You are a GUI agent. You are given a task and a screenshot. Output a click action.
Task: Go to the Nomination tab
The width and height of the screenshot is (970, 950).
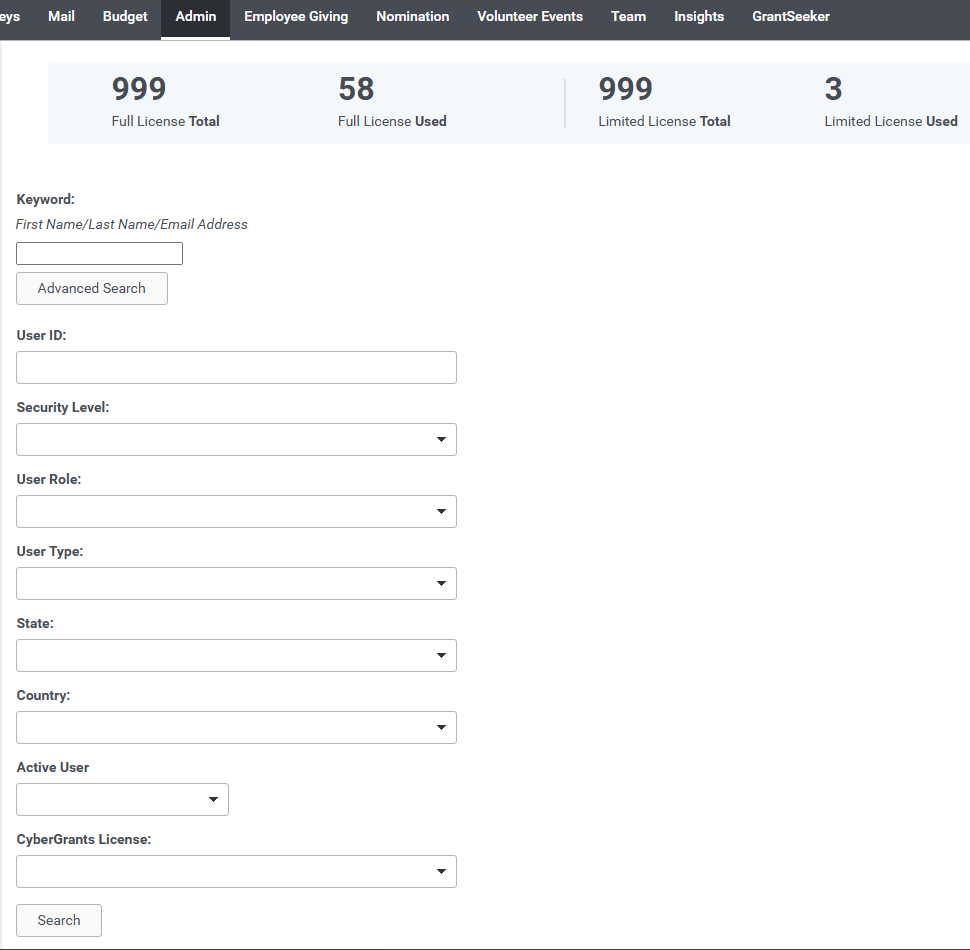(413, 17)
